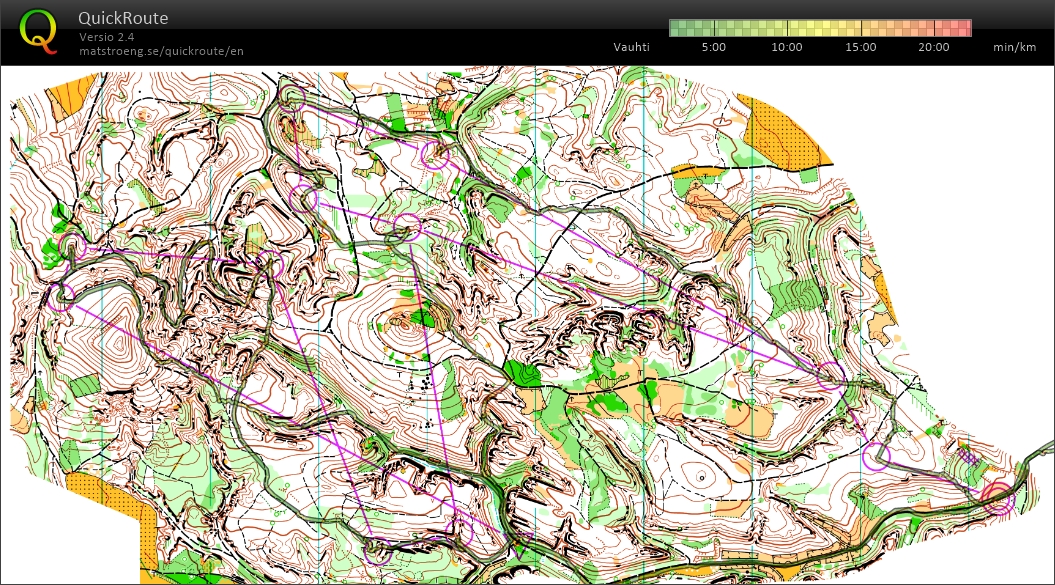Click the purple hatched area beside the finish
Image resolution: width=1055 pixels, height=585 pixels.
(x=968, y=457)
